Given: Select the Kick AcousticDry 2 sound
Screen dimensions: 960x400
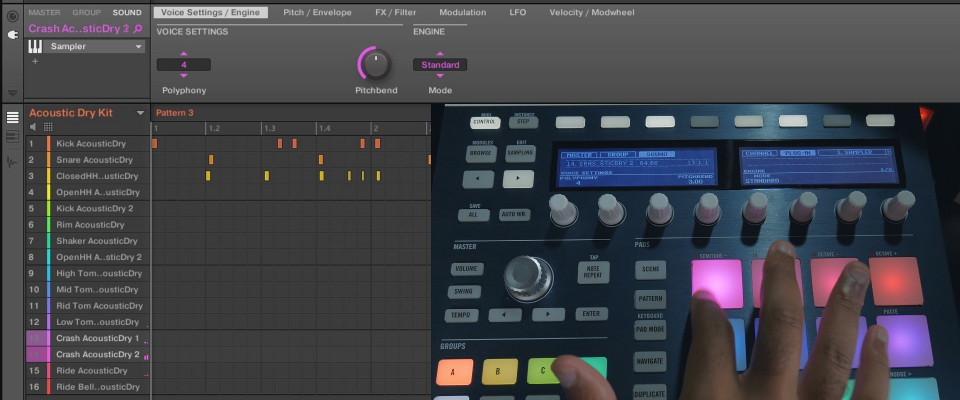Looking at the screenshot, I should point(94,208).
